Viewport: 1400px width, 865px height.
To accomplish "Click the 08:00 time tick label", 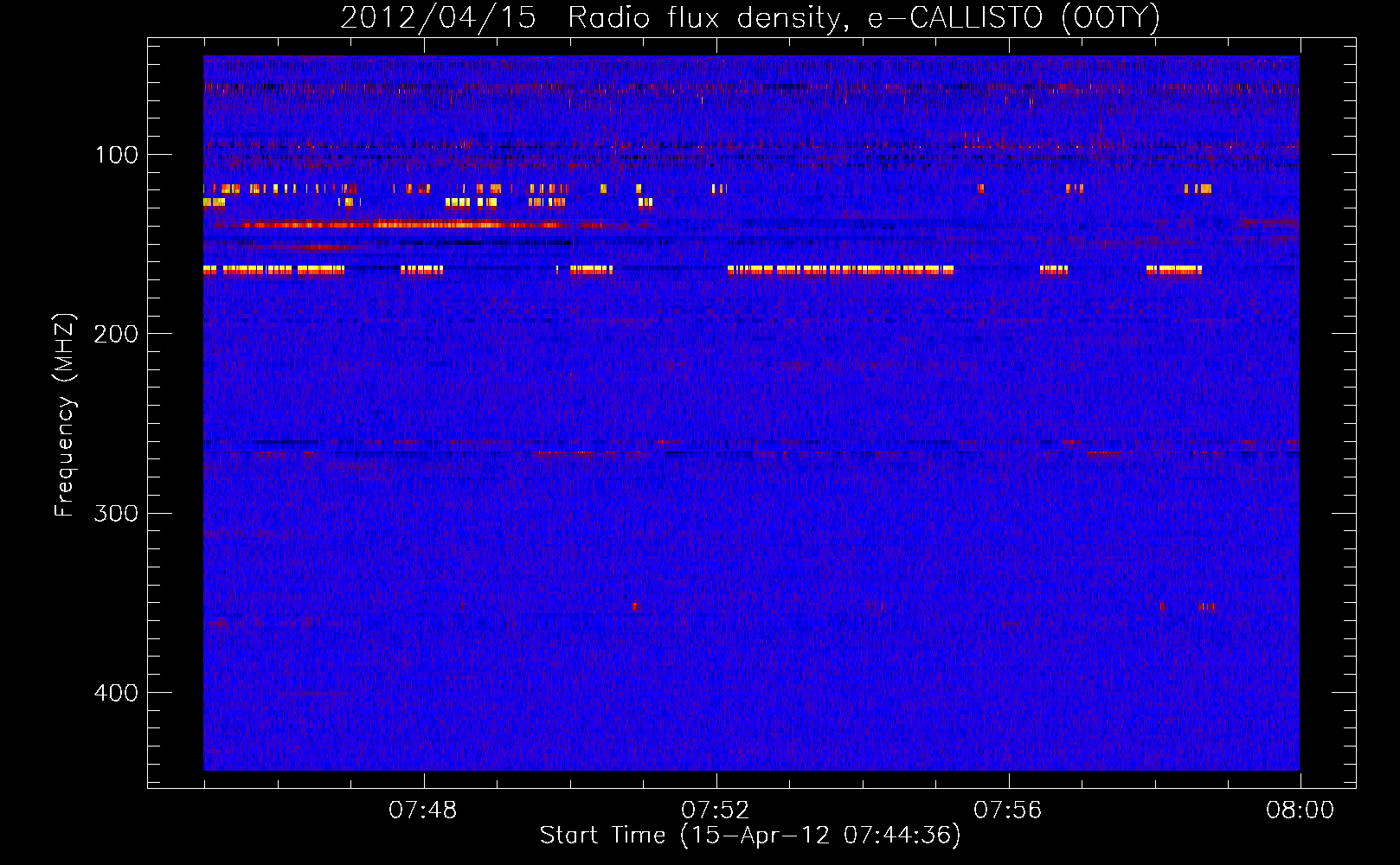I will pyautogui.click(x=1300, y=811).
